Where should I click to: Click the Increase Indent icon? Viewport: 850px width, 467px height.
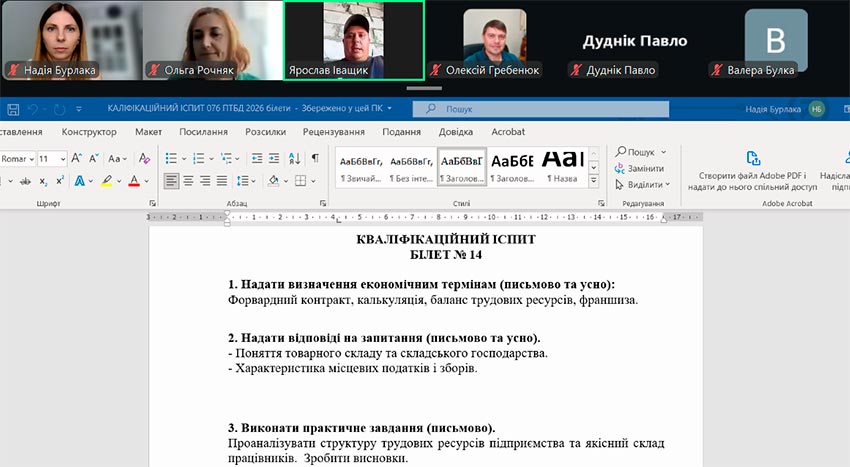[274, 158]
